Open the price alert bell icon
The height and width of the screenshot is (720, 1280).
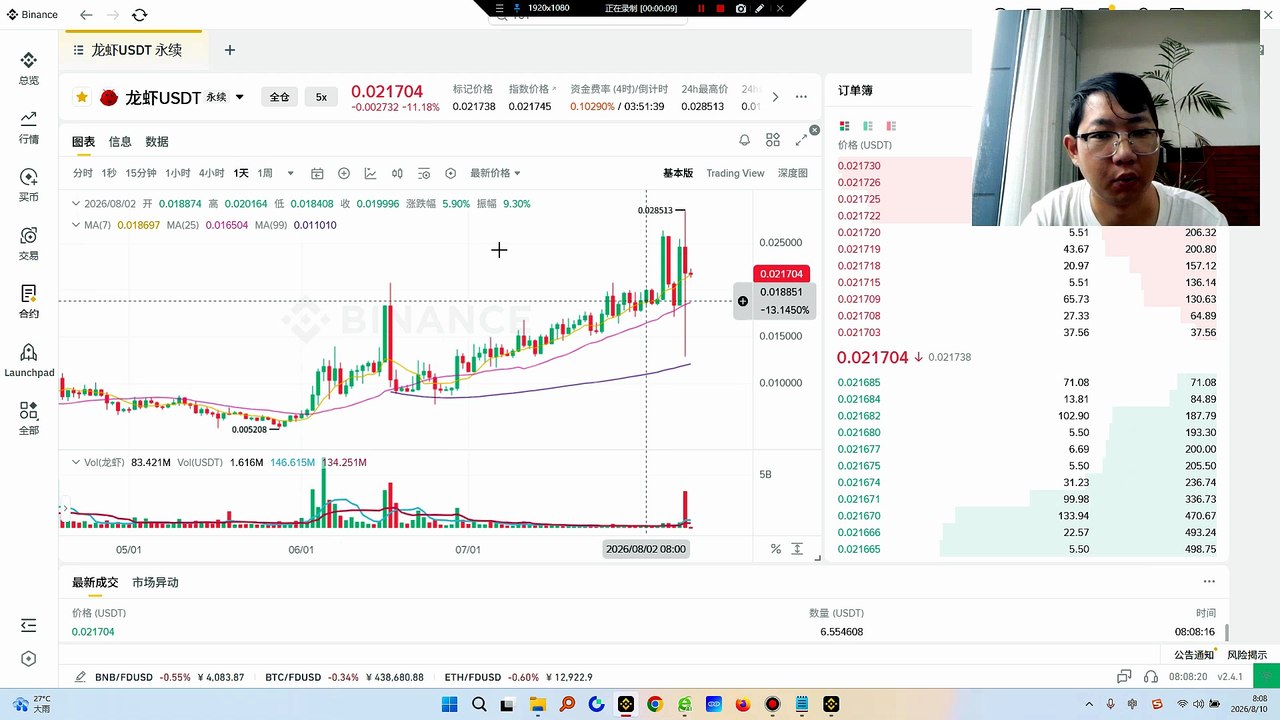coord(744,141)
